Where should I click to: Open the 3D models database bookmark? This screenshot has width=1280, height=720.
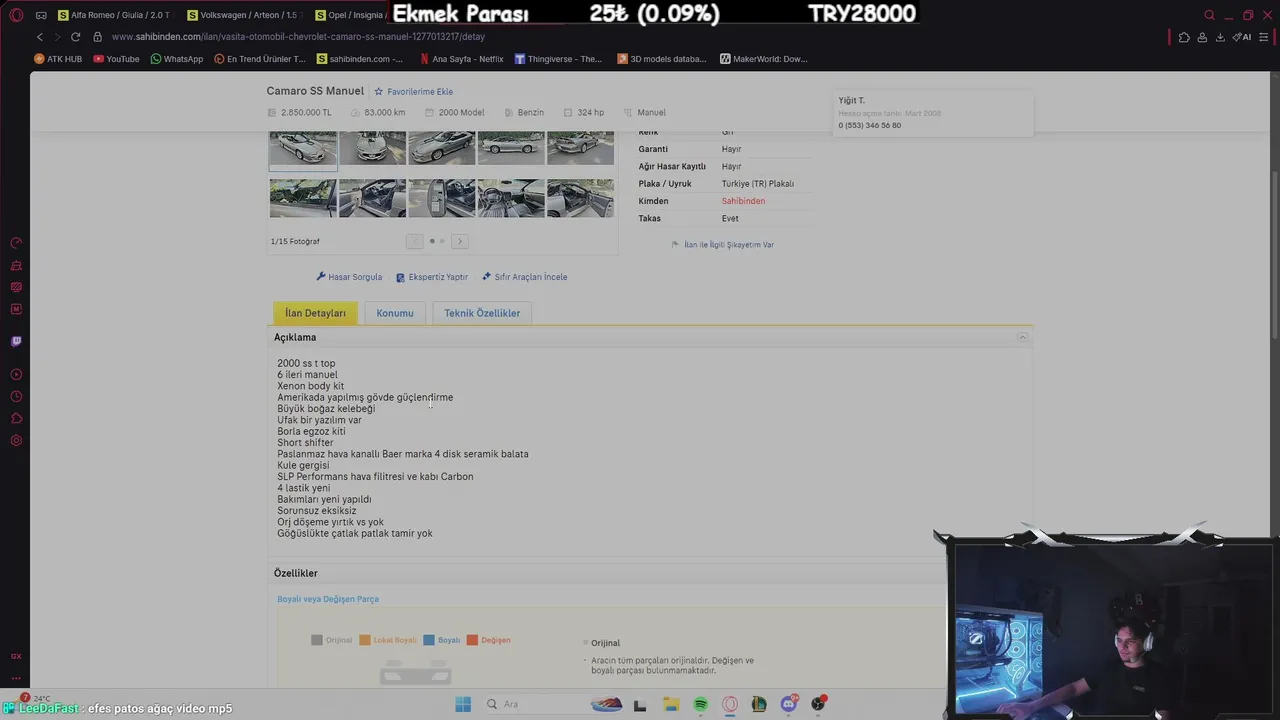[662, 59]
